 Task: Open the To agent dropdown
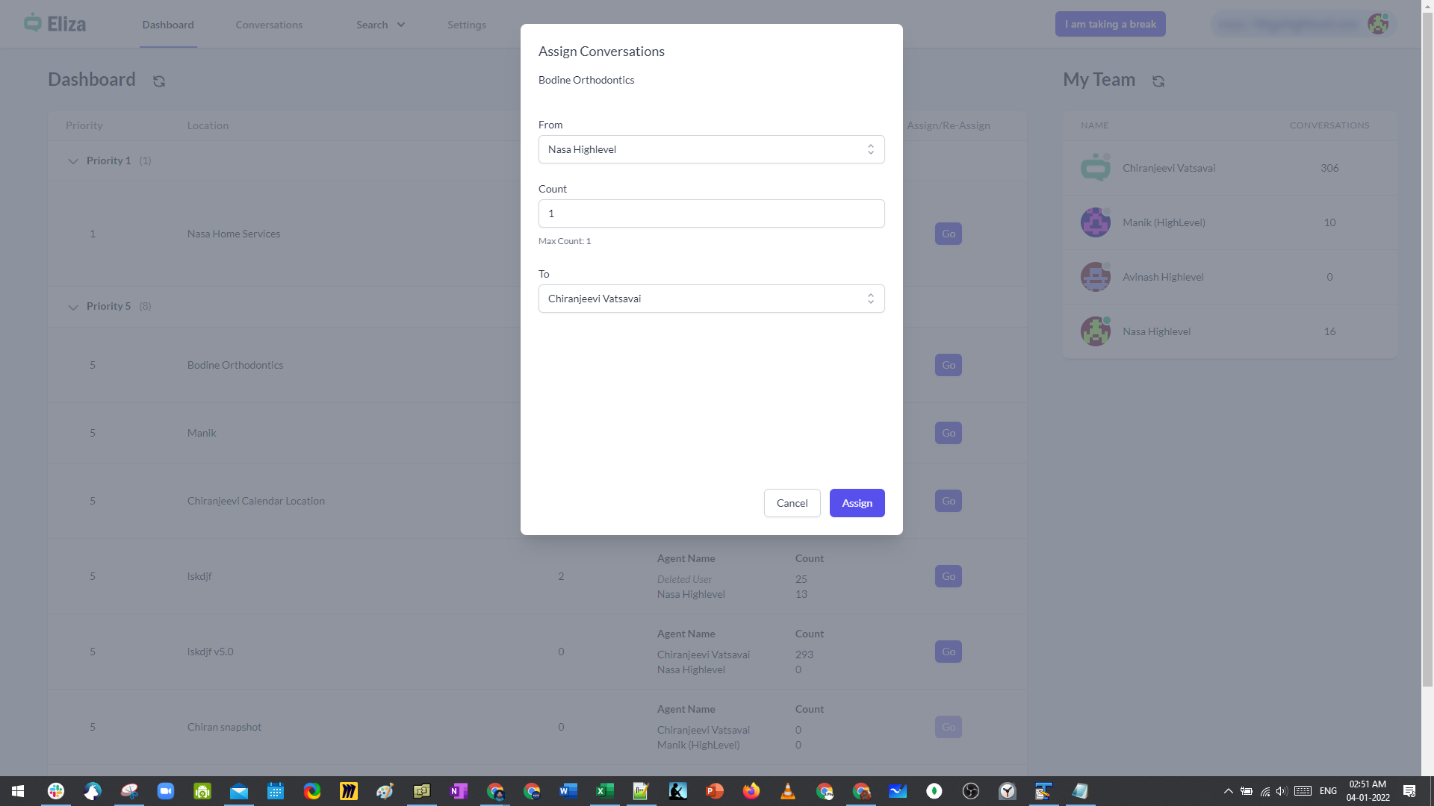[711, 299]
